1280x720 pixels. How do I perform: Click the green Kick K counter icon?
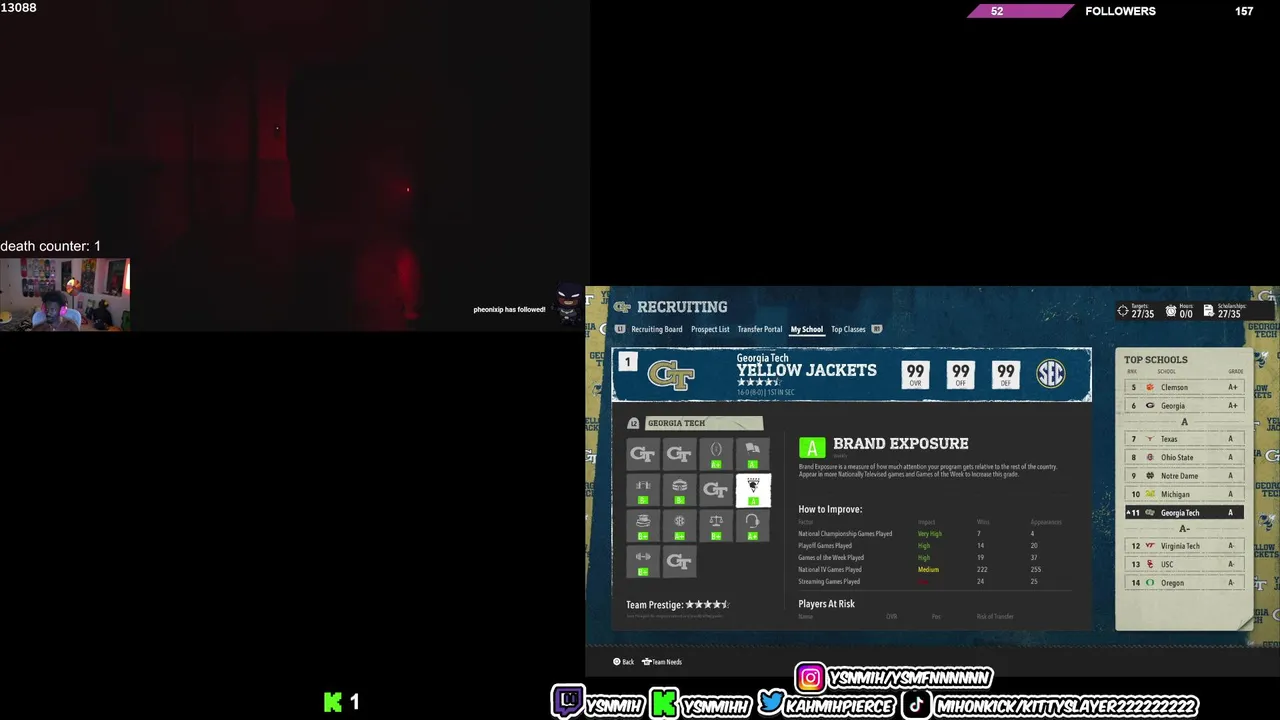coord(333,702)
